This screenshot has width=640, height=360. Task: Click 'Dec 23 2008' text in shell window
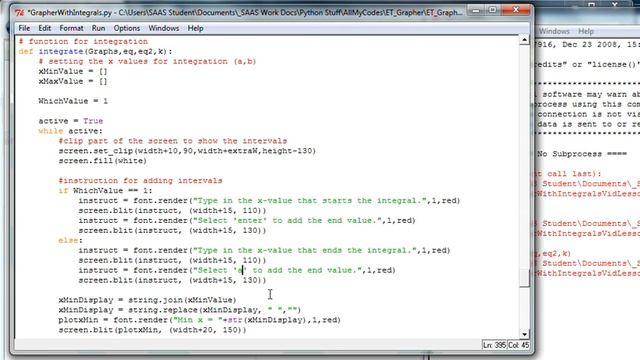point(589,45)
